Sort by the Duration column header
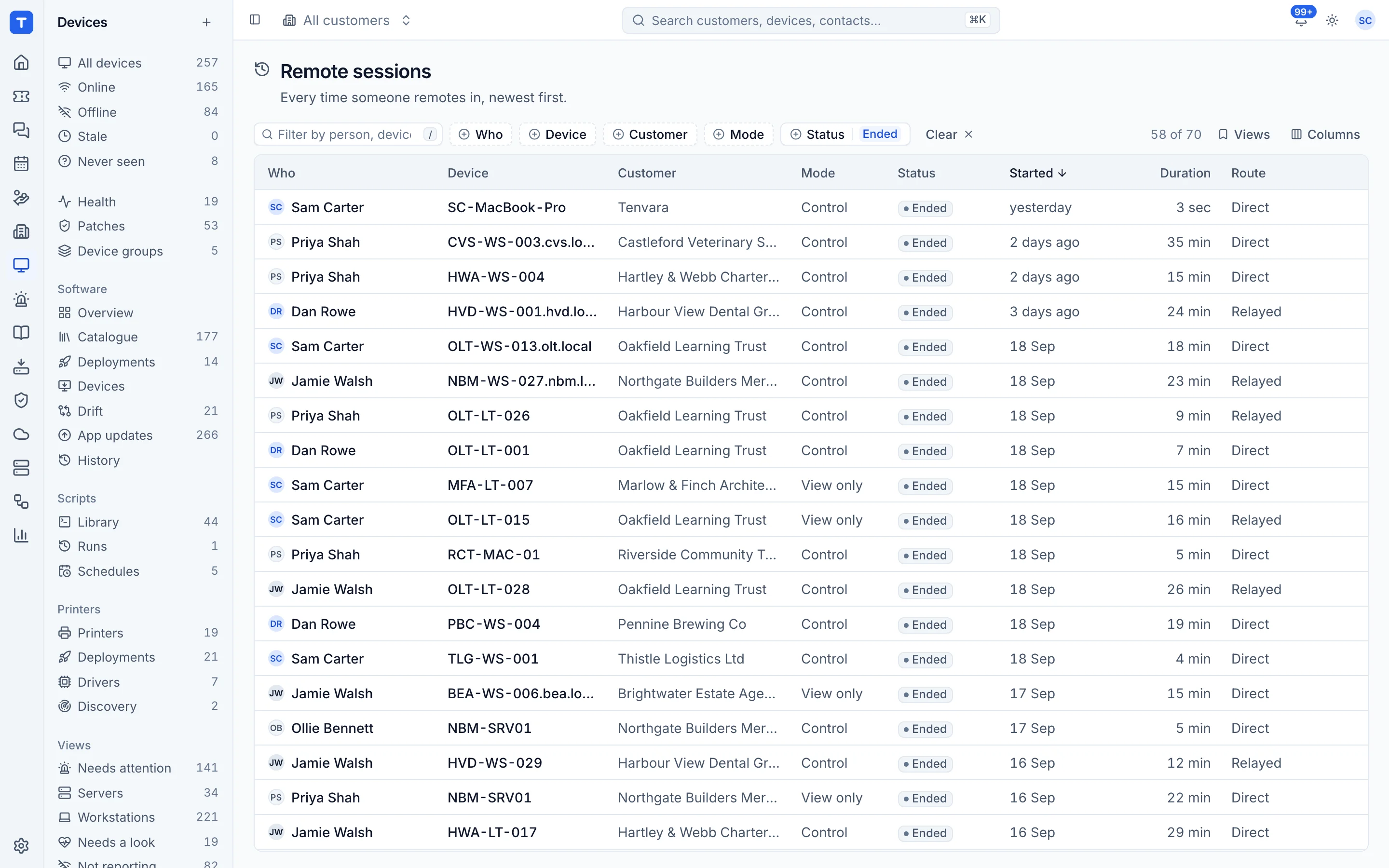 pos(1185,173)
